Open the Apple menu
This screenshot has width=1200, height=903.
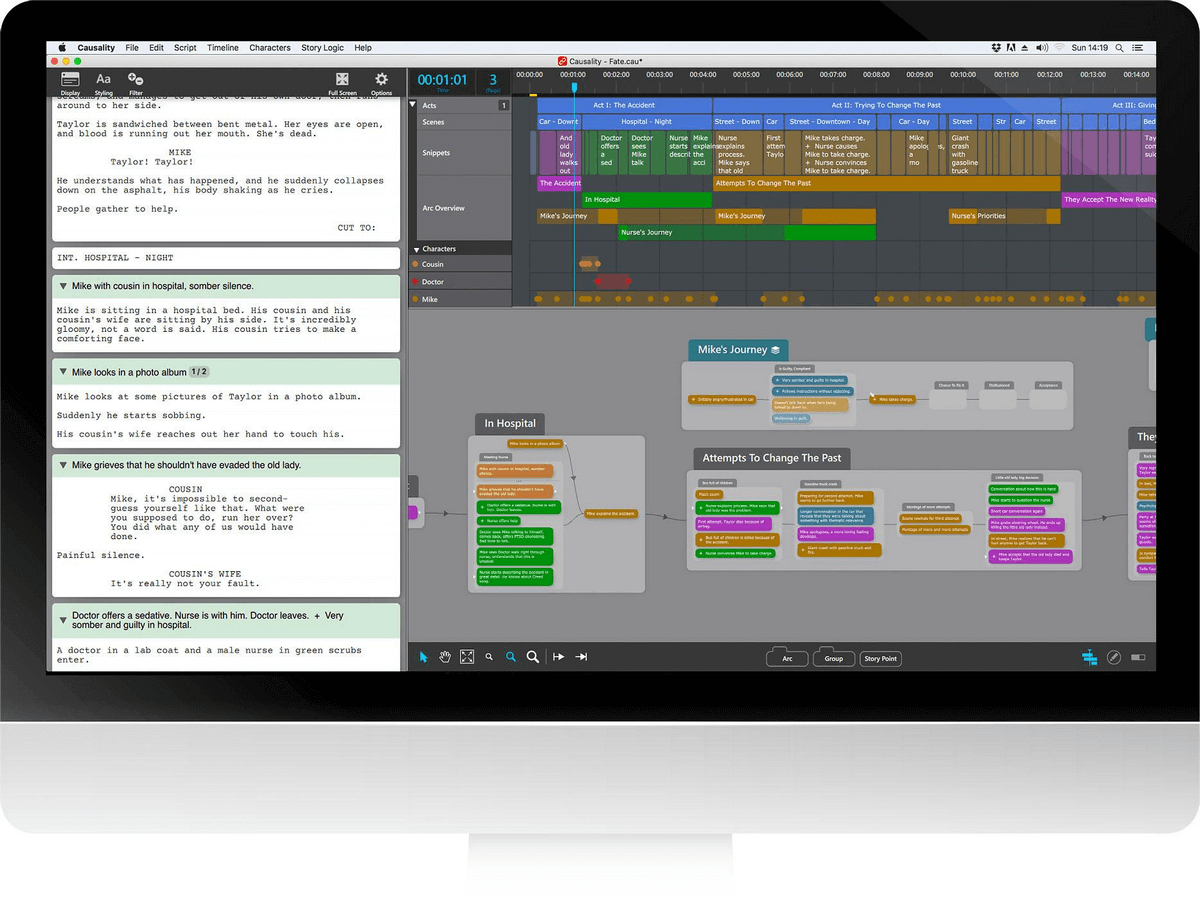tap(62, 48)
